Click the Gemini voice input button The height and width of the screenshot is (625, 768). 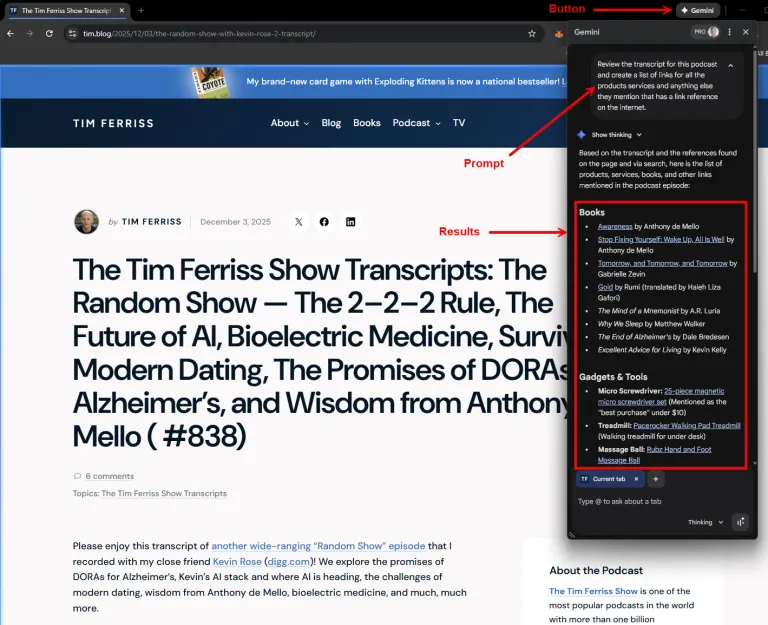tap(741, 522)
